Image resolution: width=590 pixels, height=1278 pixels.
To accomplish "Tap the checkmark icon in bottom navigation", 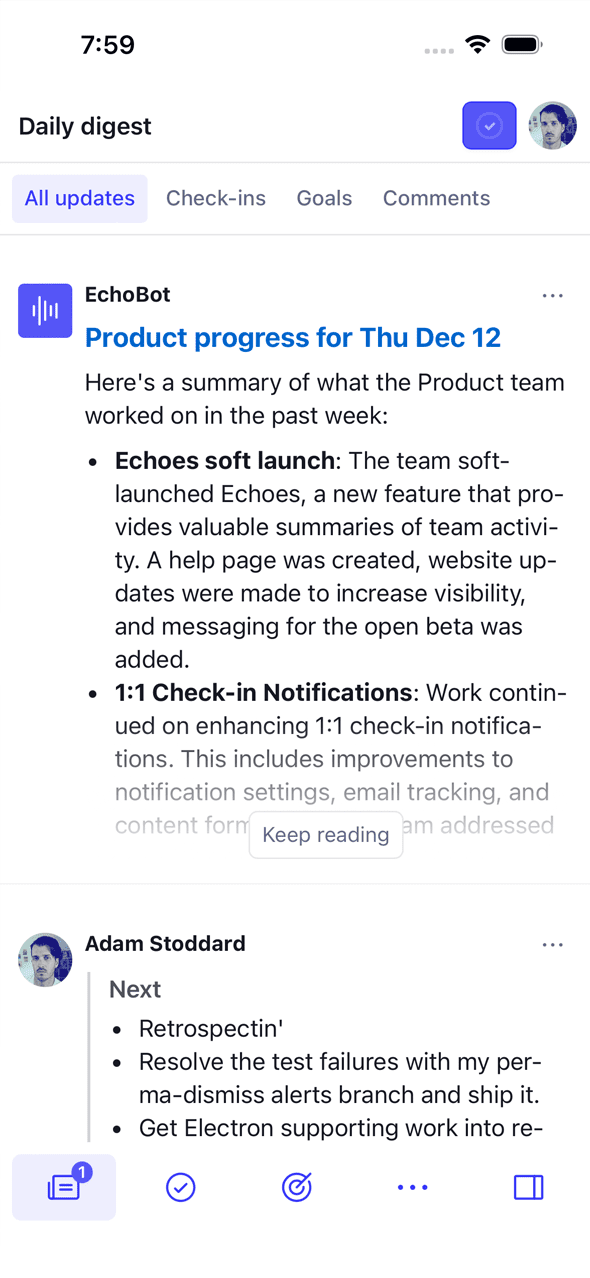I will point(180,1187).
